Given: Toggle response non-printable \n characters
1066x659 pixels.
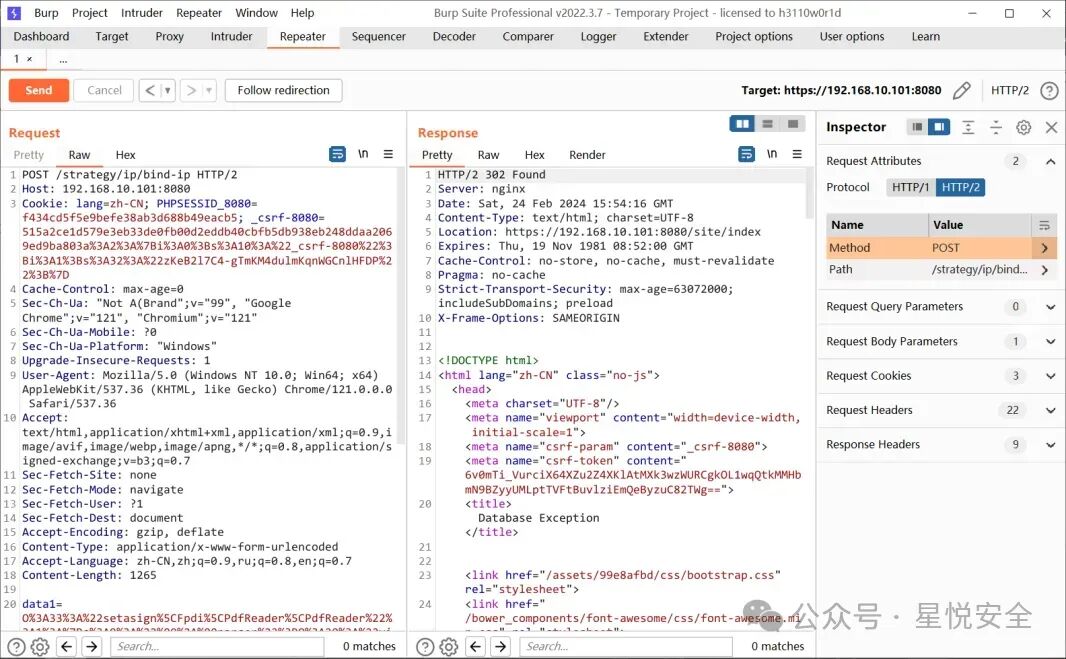Looking at the screenshot, I should [x=772, y=154].
